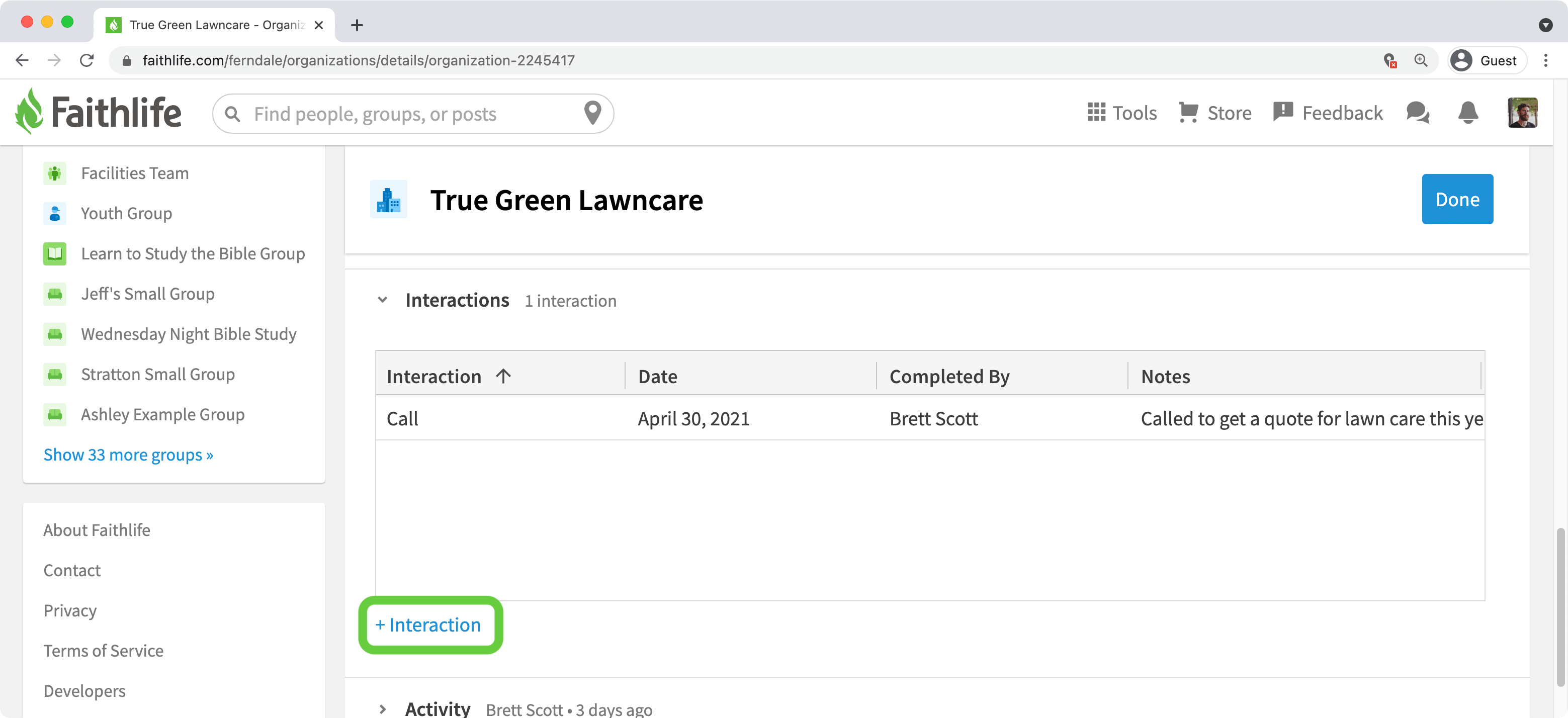
Task: Show 33 more groups
Action: (x=128, y=455)
